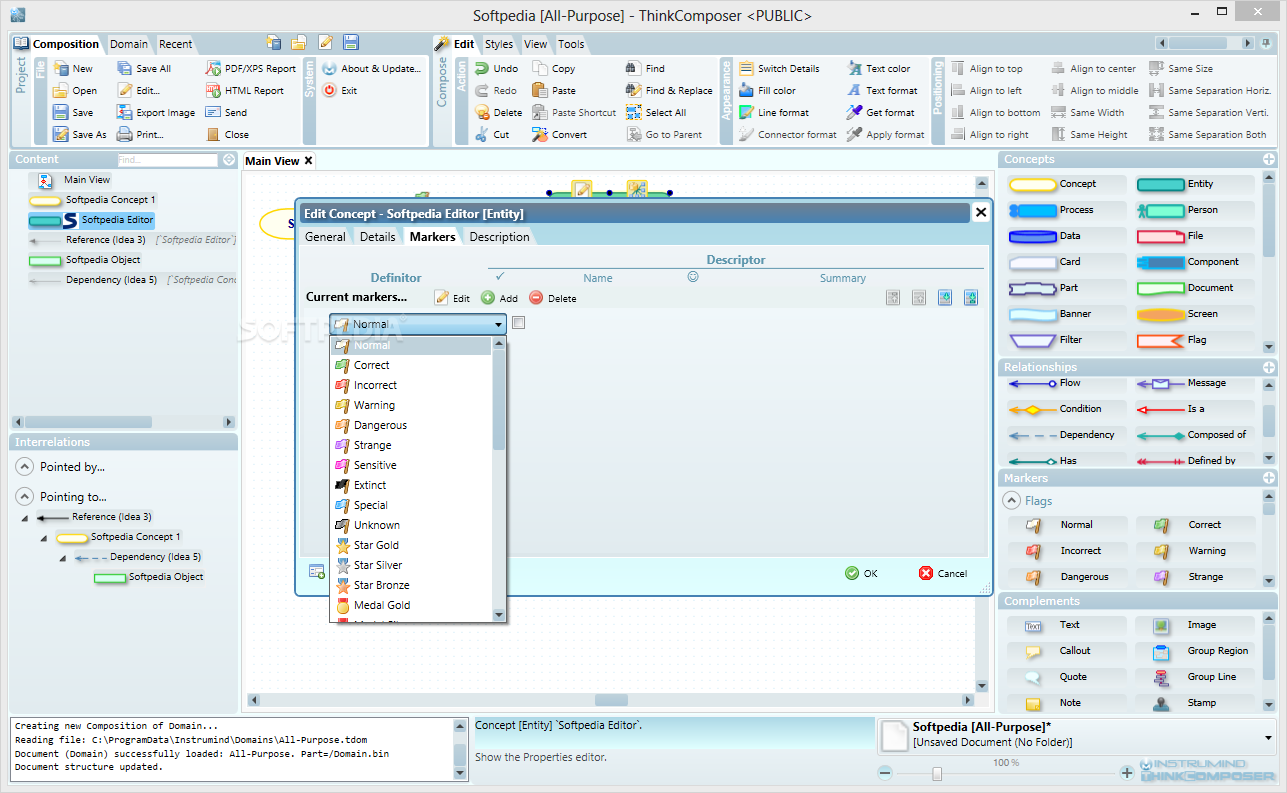Open the General tab in Edit Concept dialog
Viewport: 1287px width, 793px height.
[325, 237]
